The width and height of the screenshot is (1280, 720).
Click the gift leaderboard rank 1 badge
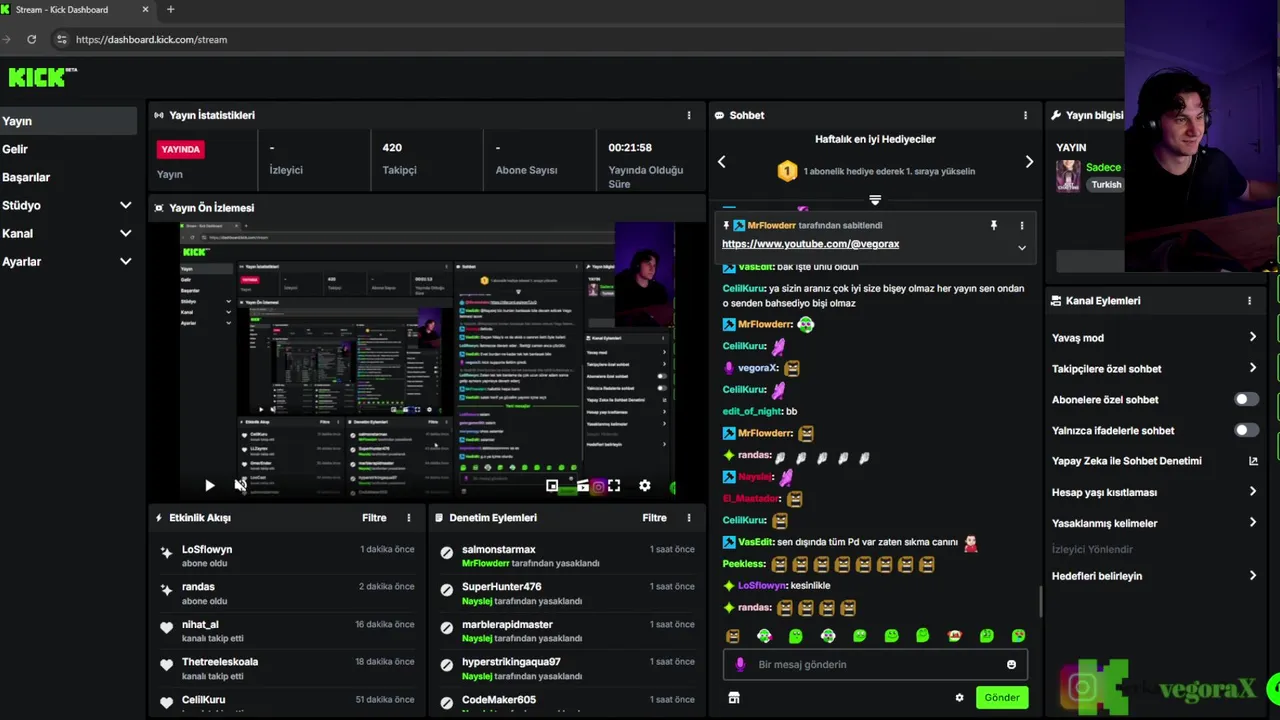(x=787, y=171)
